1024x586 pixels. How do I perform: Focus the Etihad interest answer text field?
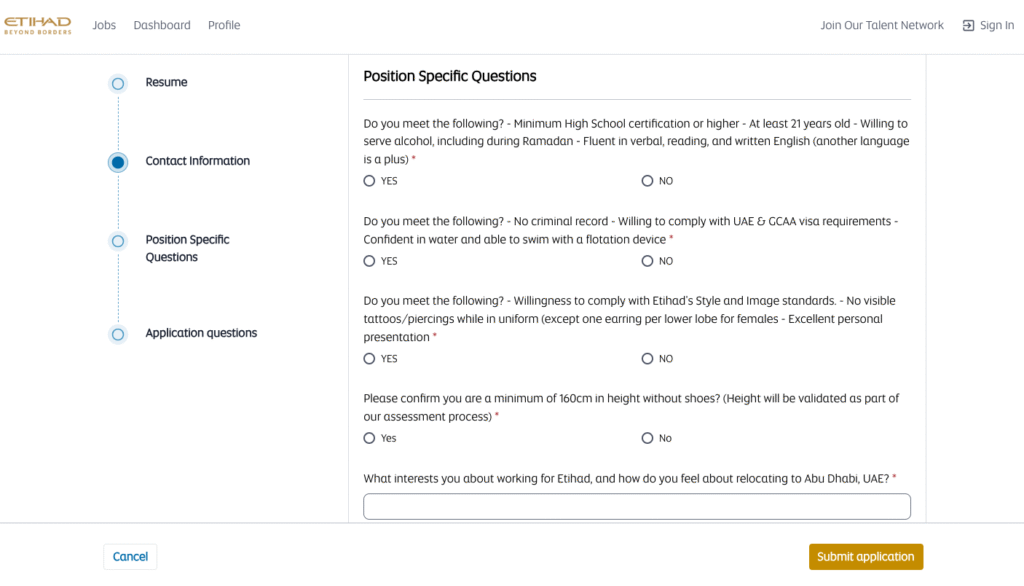tap(637, 506)
